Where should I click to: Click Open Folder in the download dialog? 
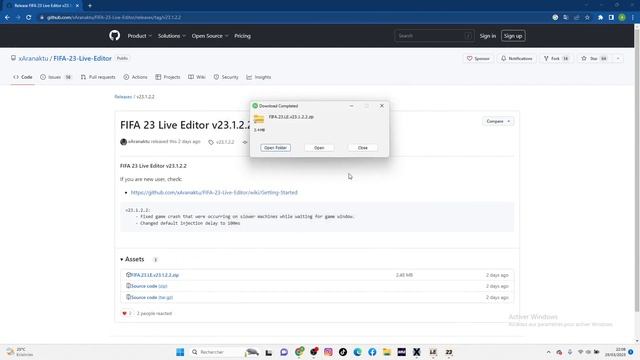tap(276, 148)
